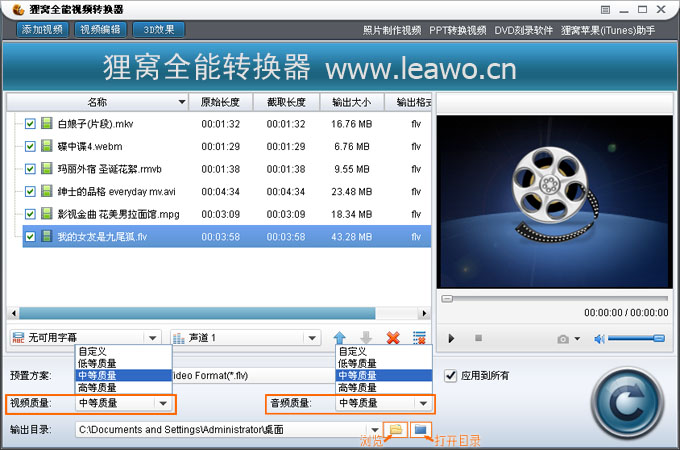Click the 原始长度 column header
Screen dimensions: 680x450
pos(220,102)
